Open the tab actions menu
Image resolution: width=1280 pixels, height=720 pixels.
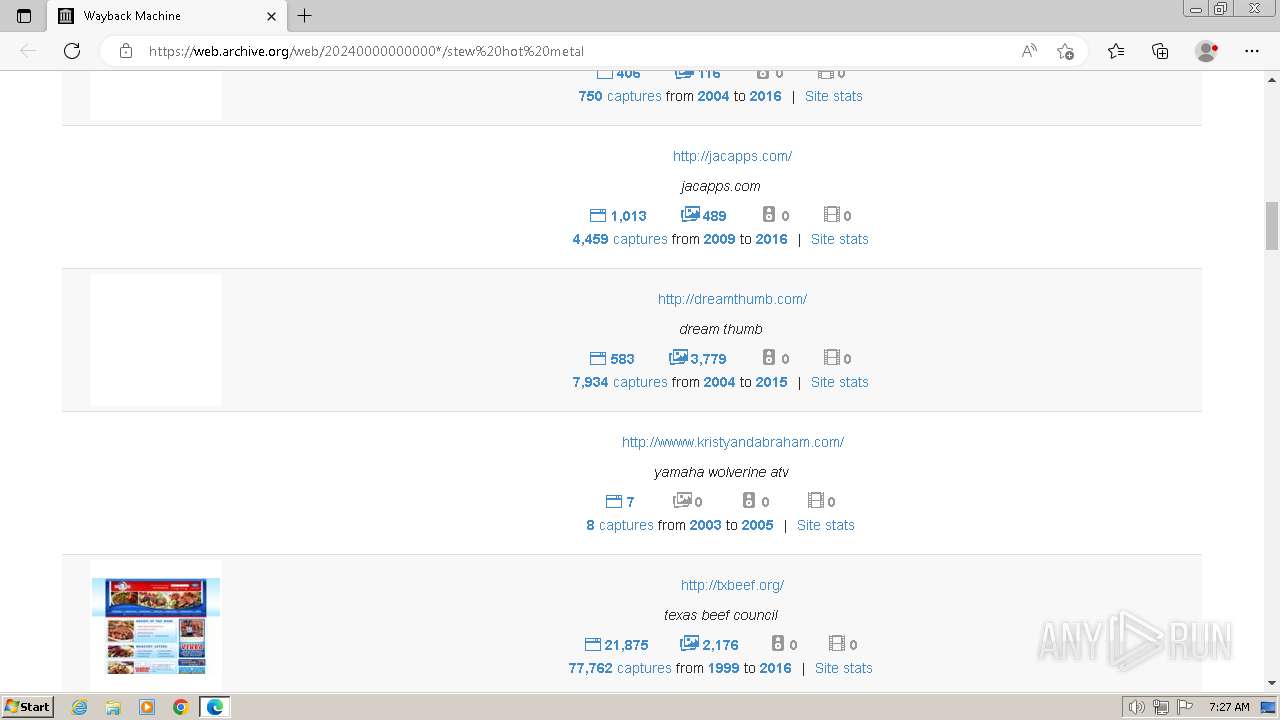[x=24, y=16]
